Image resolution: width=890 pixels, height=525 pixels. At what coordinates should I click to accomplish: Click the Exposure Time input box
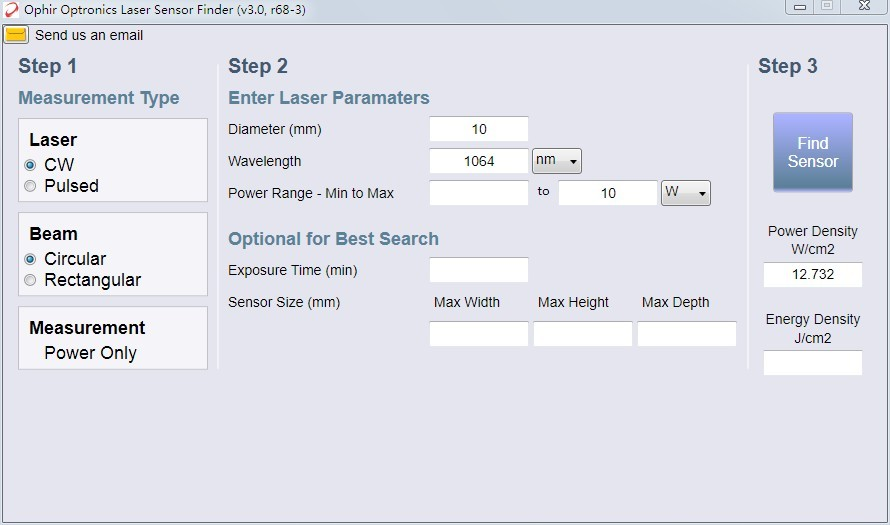click(479, 270)
